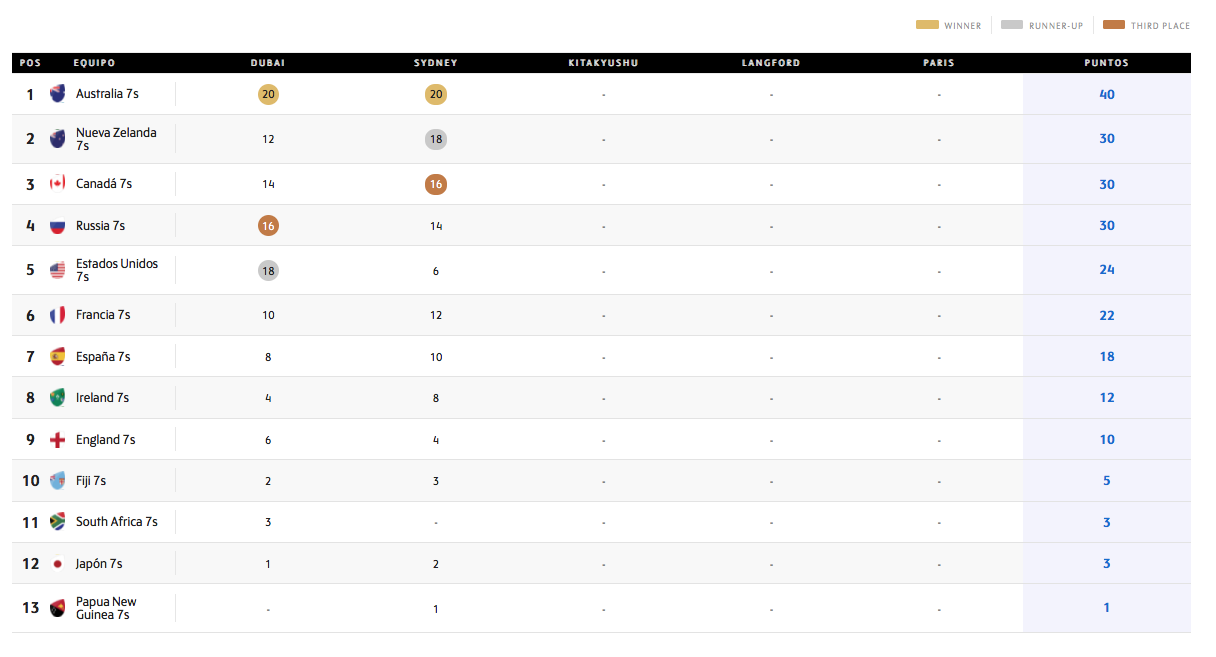Click the Nueva Zelanda 7s flag icon
Image resolution: width=1216 pixels, height=657 pixels.
(58, 139)
